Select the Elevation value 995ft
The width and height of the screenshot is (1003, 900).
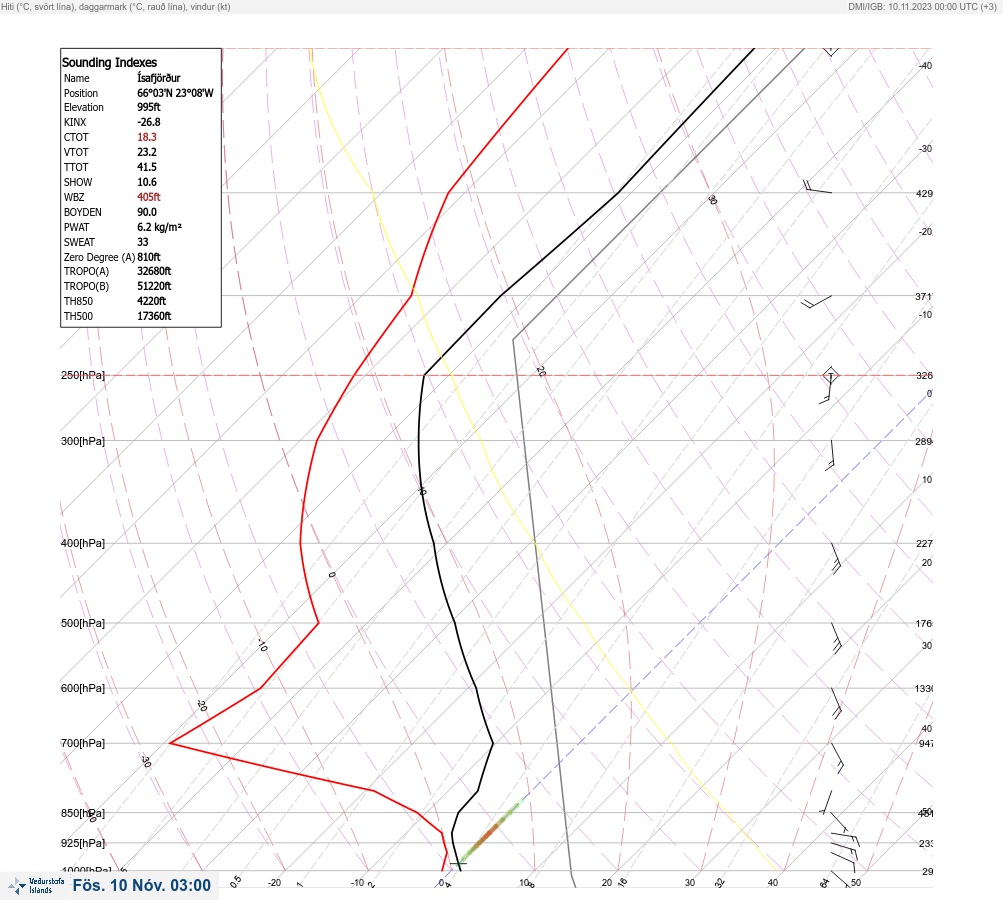[149, 107]
